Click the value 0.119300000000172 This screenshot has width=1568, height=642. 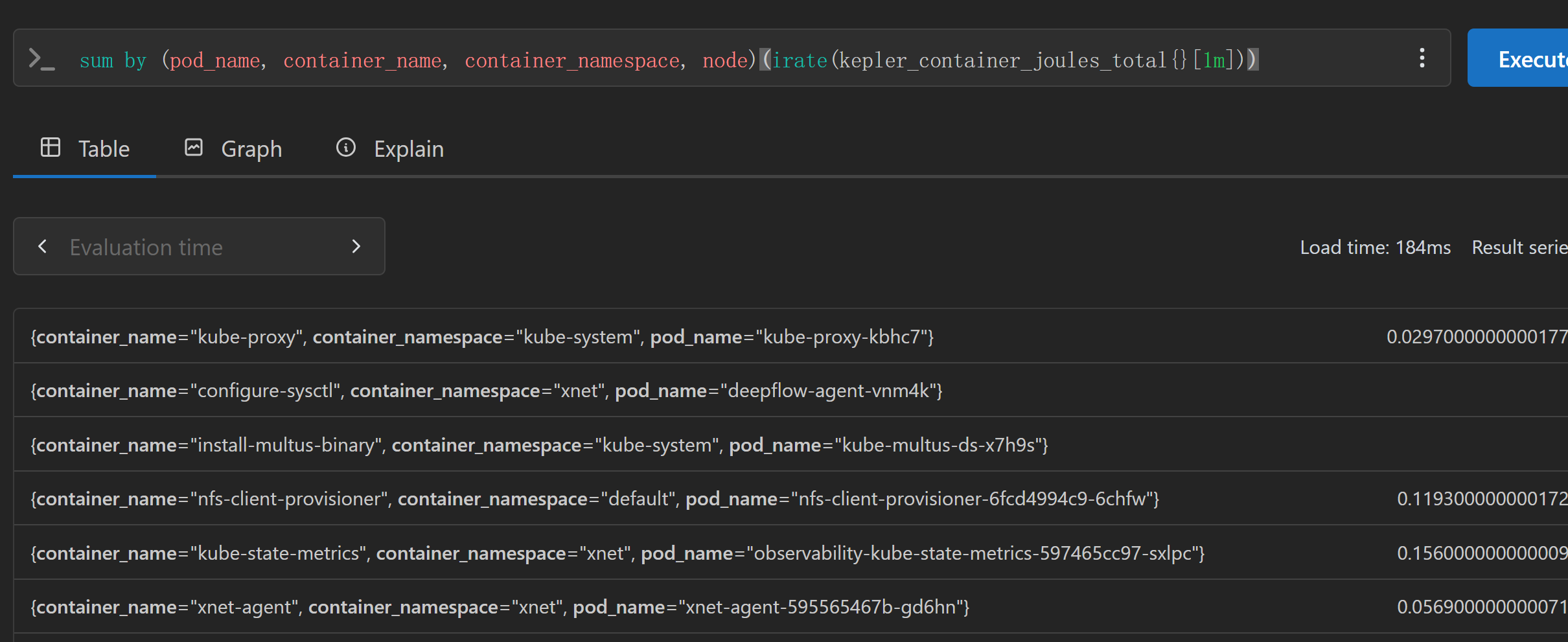[1482, 499]
